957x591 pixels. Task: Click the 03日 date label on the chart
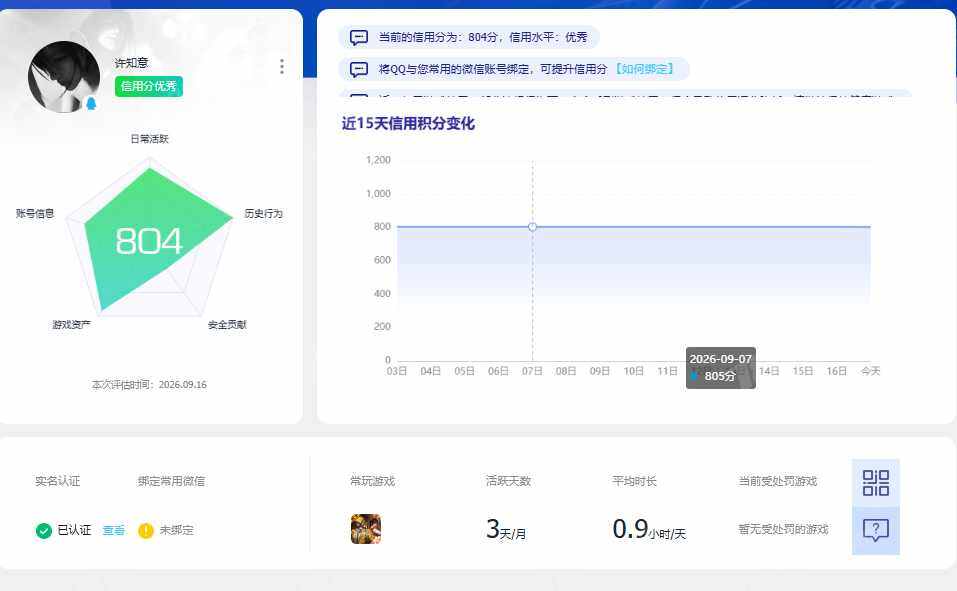(x=397, y=371)
